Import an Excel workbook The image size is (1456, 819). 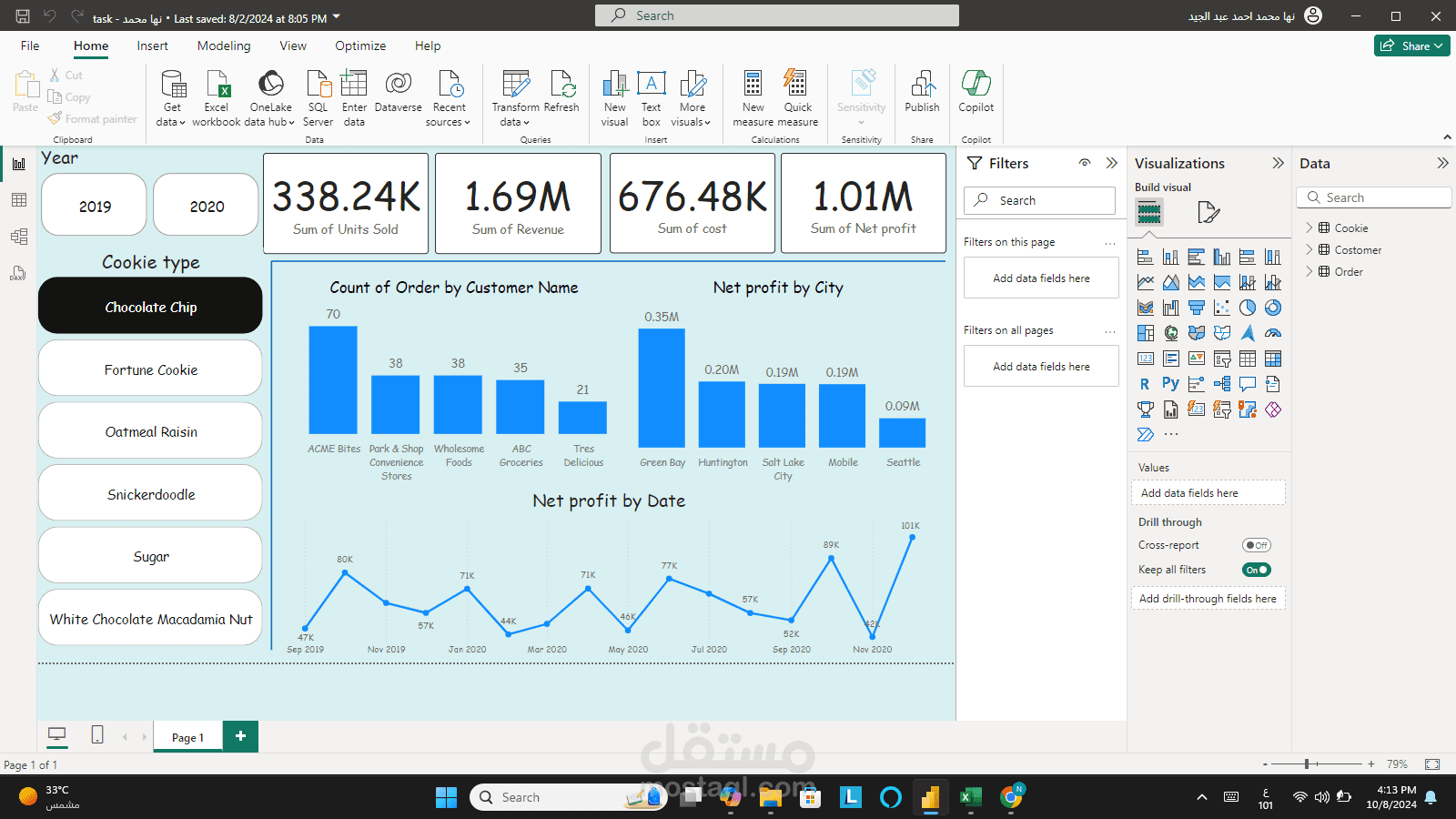[x=217, y=98]
